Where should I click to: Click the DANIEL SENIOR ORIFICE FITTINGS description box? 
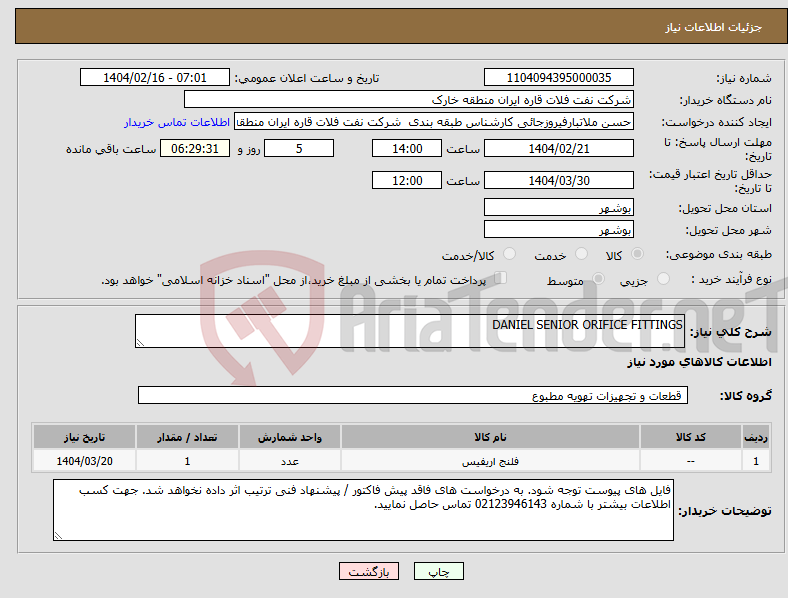tap(410, 331)
